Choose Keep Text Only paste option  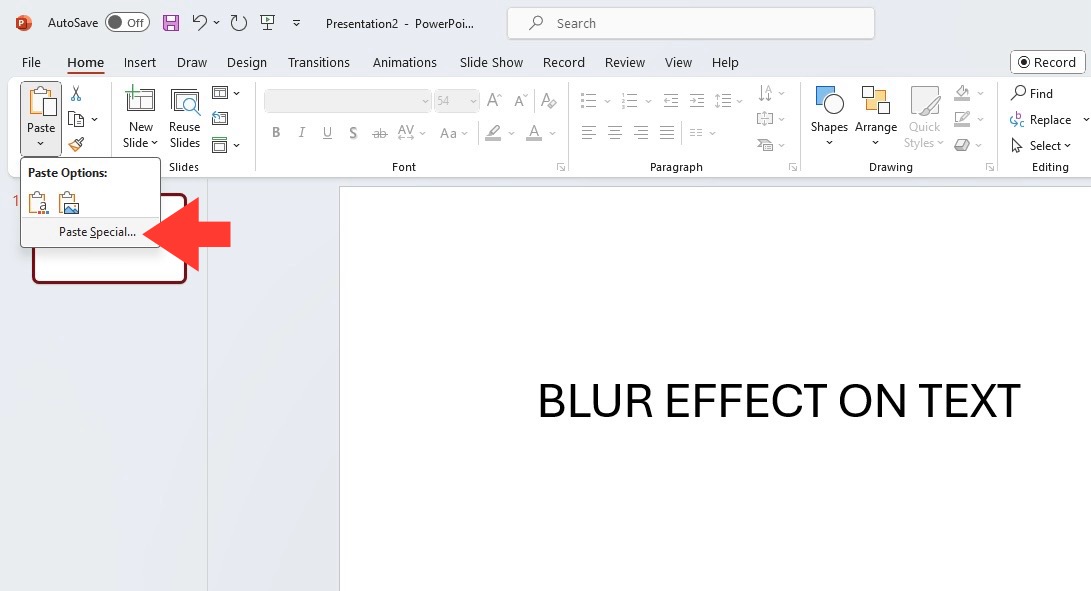[x=38, y=203]
